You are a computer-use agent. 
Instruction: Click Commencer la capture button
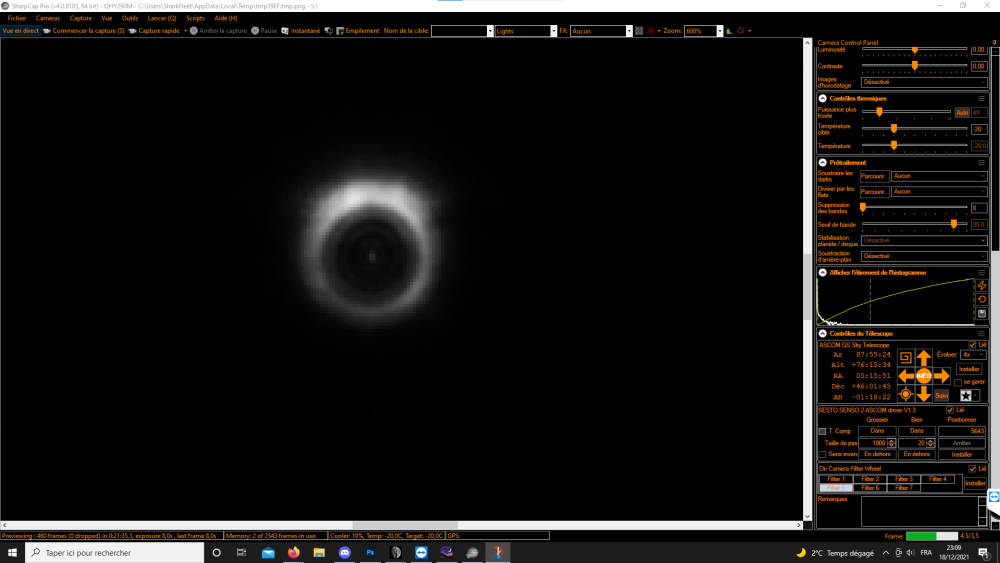84,31
